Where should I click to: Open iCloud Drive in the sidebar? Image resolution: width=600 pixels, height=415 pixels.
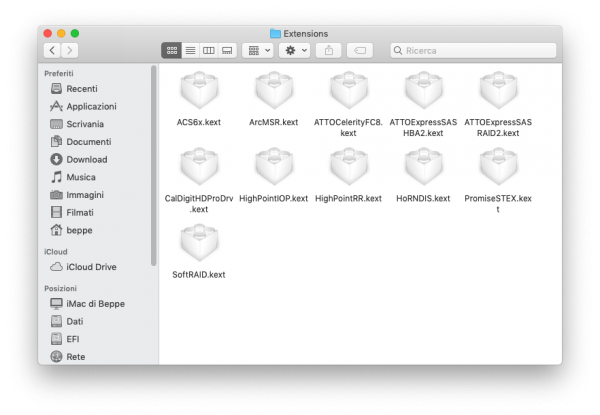point(83,267)
